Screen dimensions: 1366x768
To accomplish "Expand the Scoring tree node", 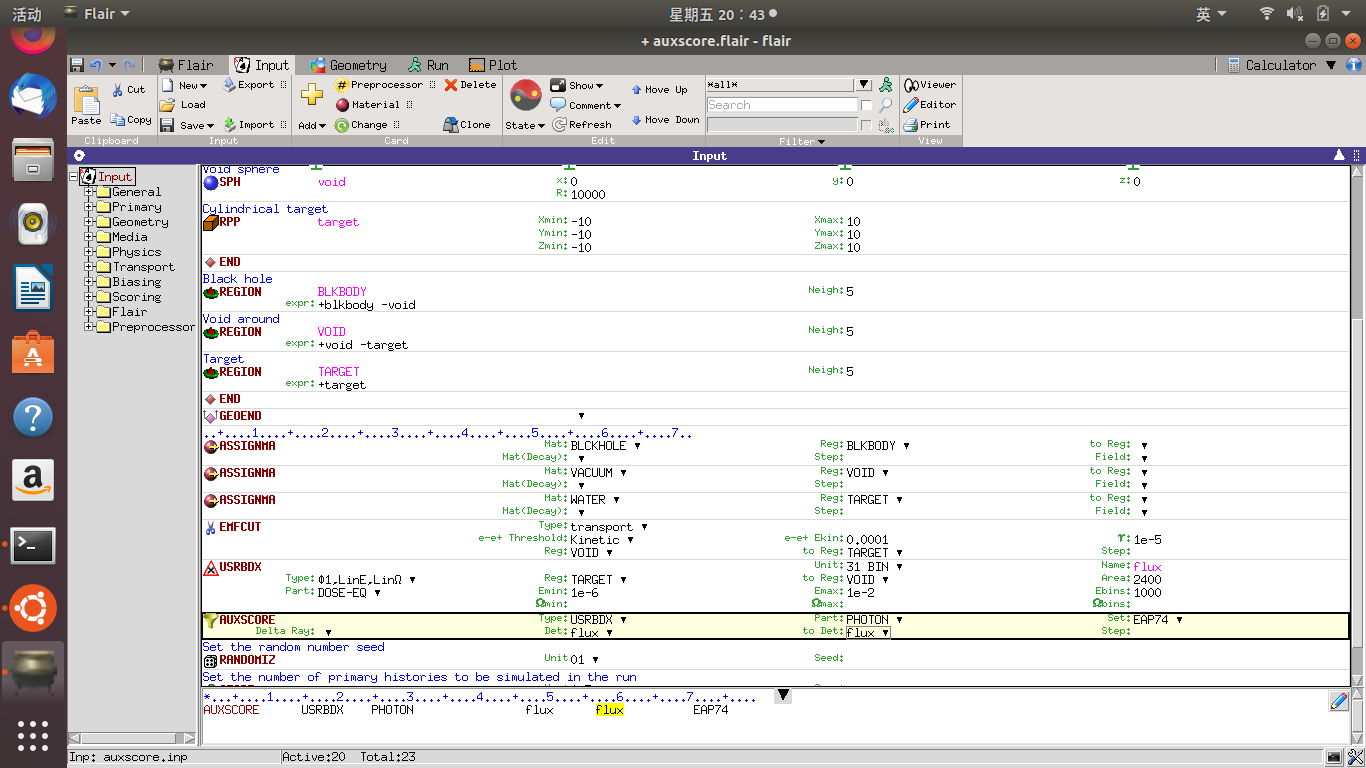I will click(89, 297).
